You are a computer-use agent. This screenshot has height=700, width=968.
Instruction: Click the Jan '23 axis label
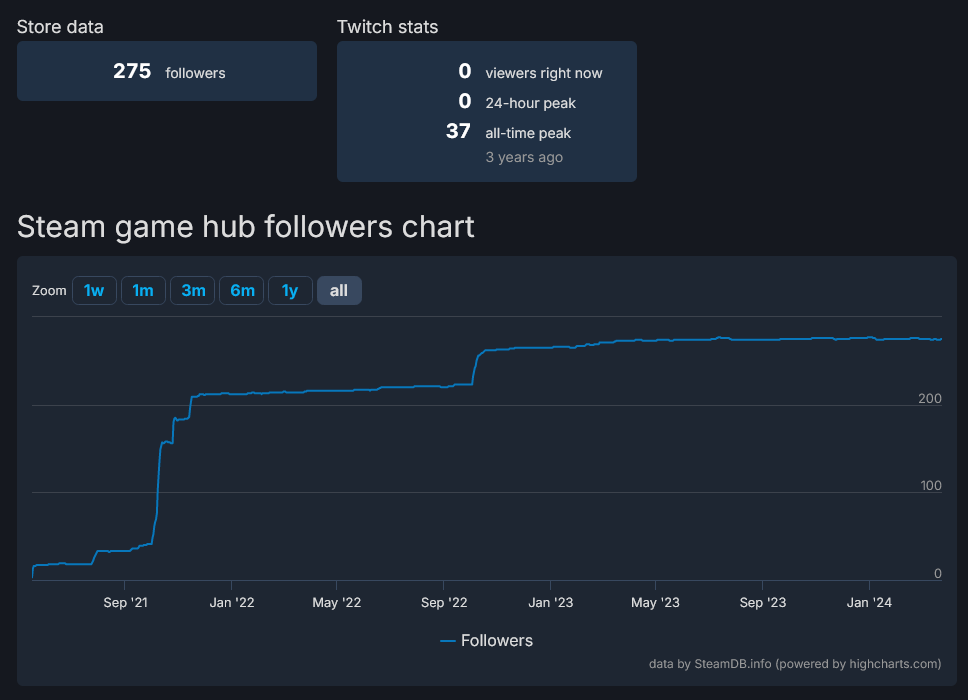[x=551, y=602]
